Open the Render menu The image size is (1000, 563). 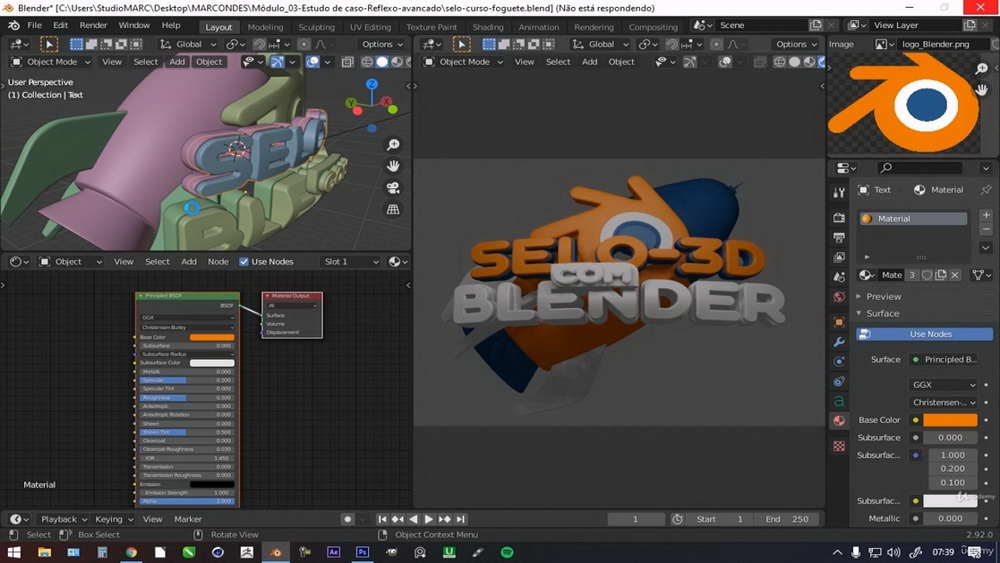click(x=93, y=26)
